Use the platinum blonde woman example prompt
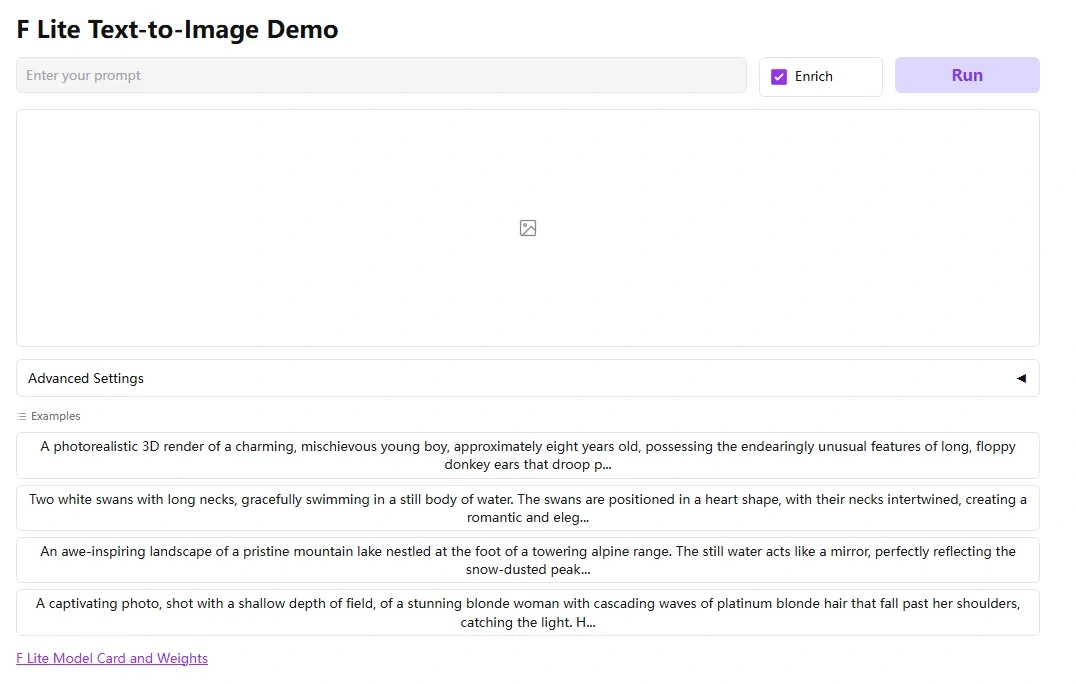This screenshot has width=1076, height=684. click(x=527, y=612)
